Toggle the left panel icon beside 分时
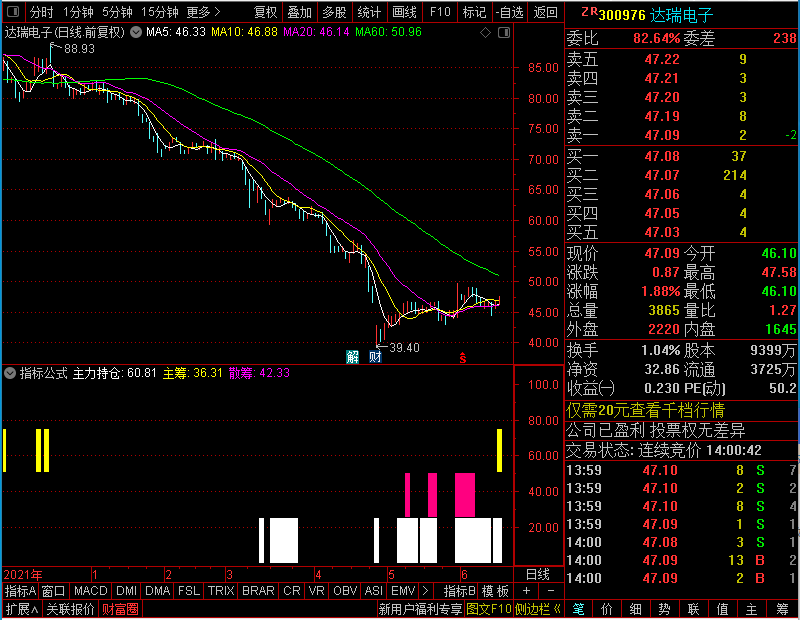This screenshot has width=800, height=620. click(x=13, y=11)
